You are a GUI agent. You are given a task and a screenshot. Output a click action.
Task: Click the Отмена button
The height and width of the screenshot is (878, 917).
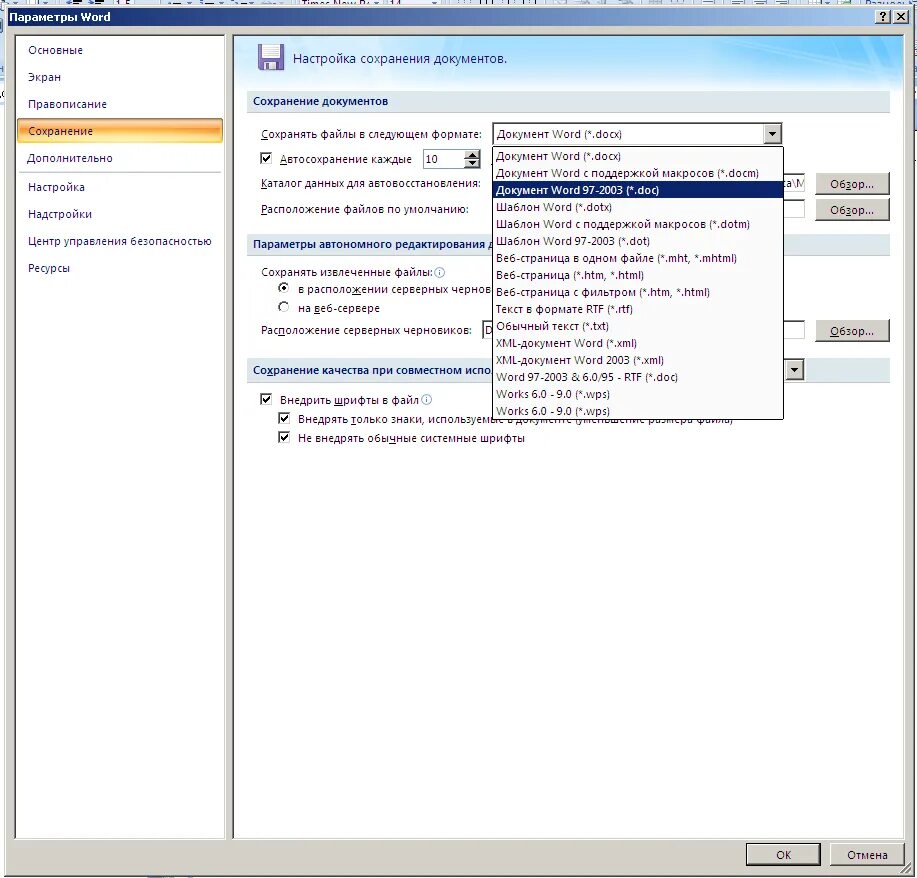pyautogui.click(x=867, y=855)
